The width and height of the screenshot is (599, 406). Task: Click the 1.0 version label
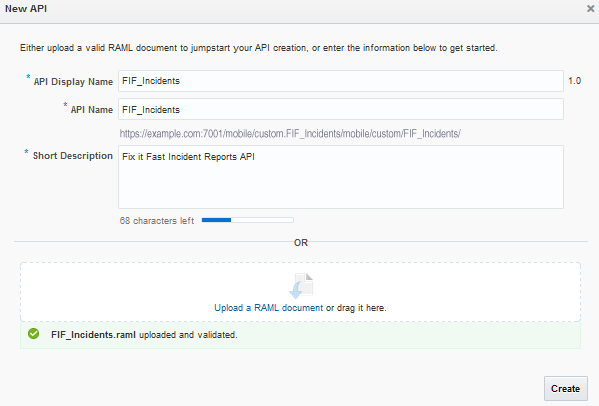coord(575,81)
